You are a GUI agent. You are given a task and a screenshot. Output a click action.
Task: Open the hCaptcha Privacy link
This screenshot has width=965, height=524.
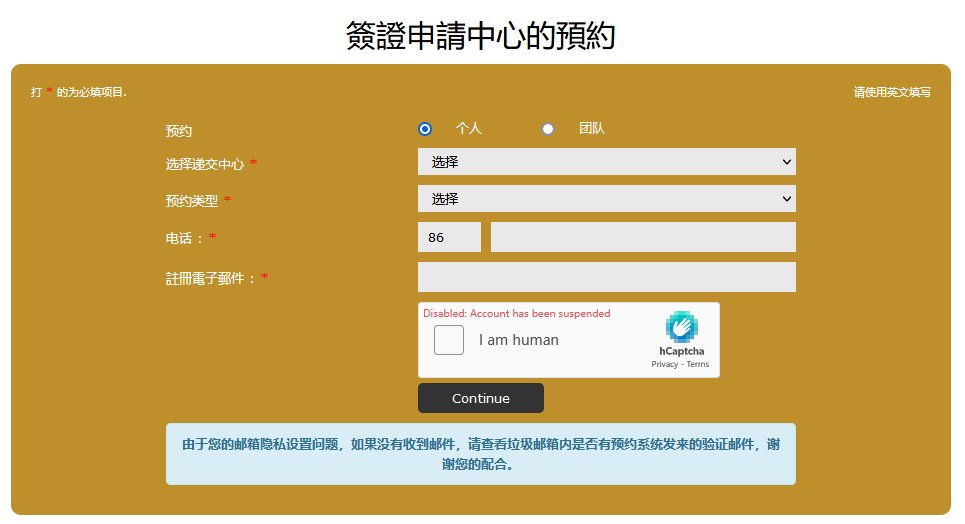pos(664,364)
